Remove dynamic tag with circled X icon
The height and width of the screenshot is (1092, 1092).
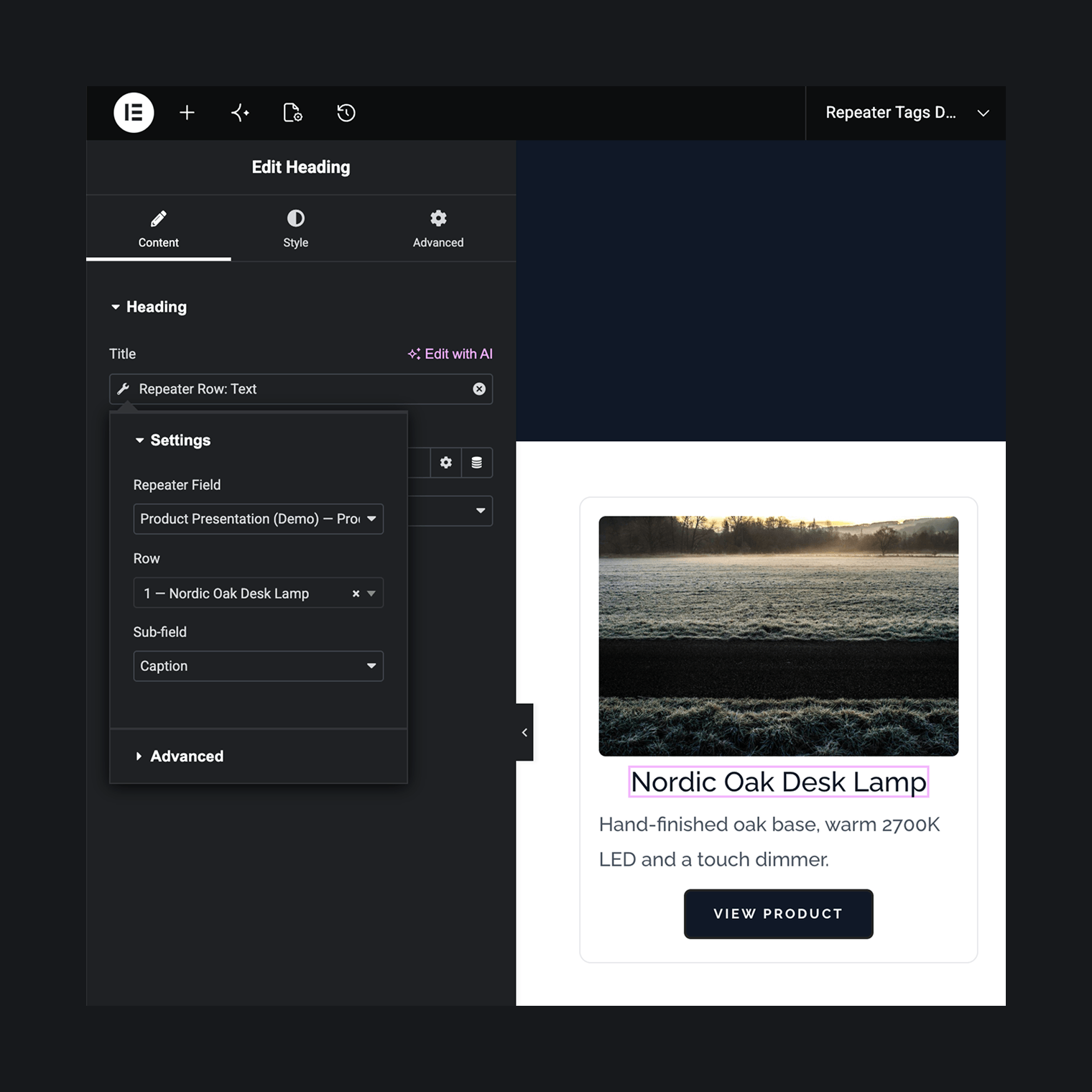click(479, 389)
